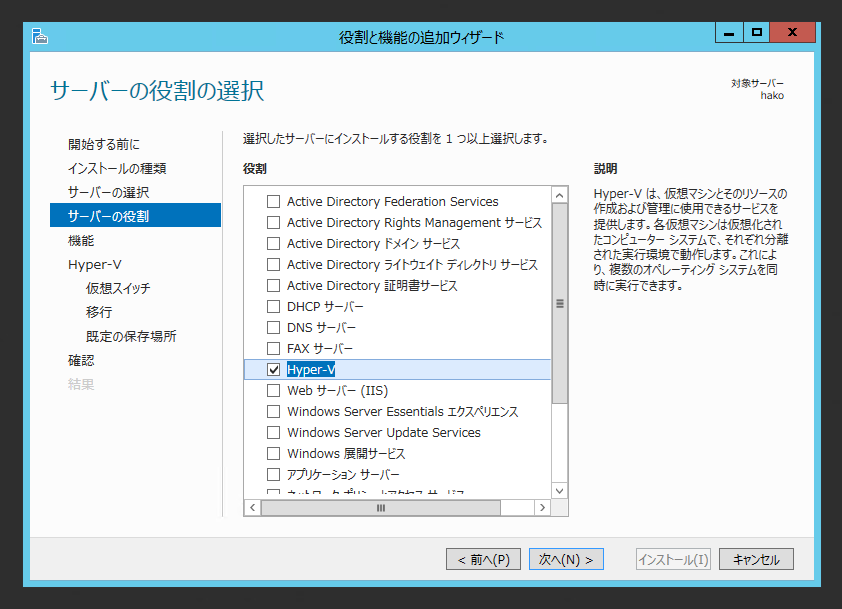
Task: Open 仮想スイッチ sub-step
Action: 118,288
